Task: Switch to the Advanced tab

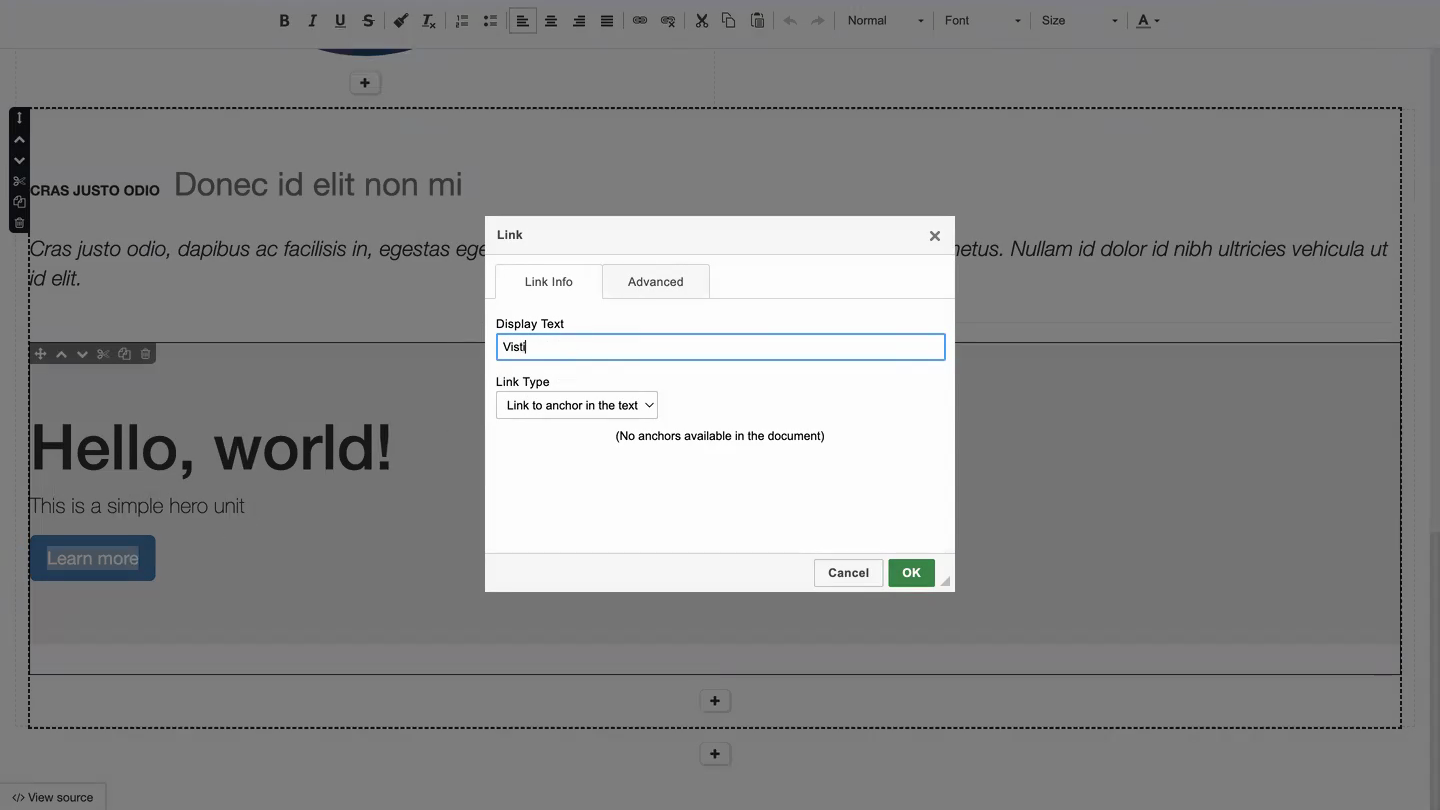Action: 656,282
